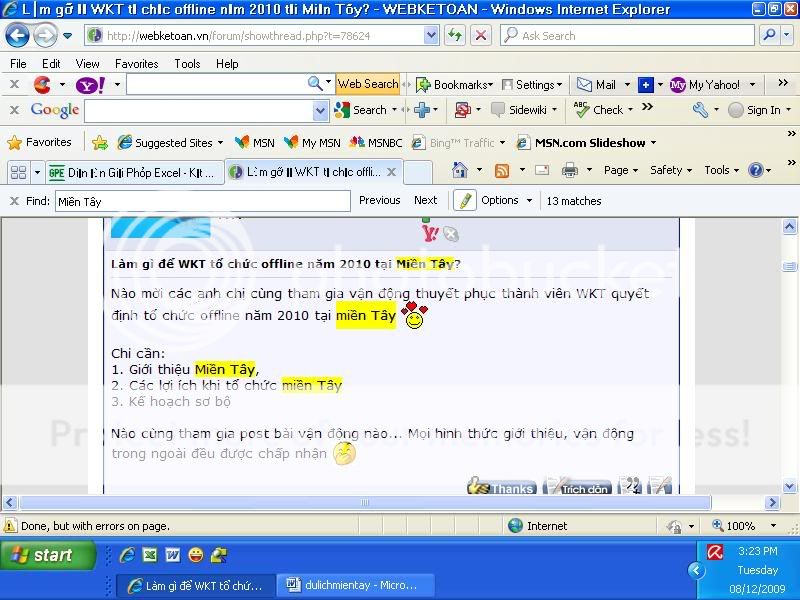Screen dimensions: 800x600
Task: Open the Safety dropdown menu
Action: click(668, 170)
